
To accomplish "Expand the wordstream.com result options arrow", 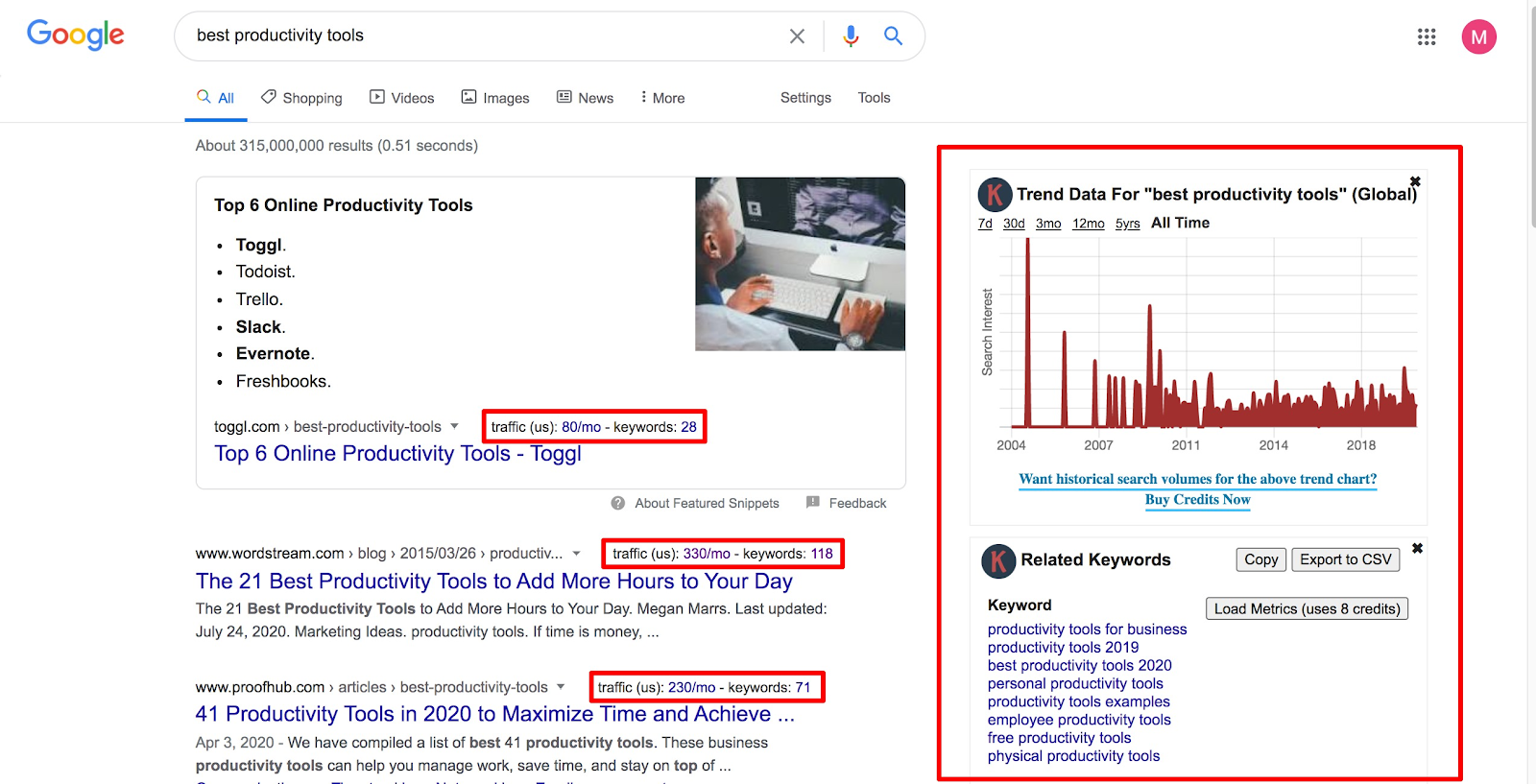I will (x=576, y=553).
